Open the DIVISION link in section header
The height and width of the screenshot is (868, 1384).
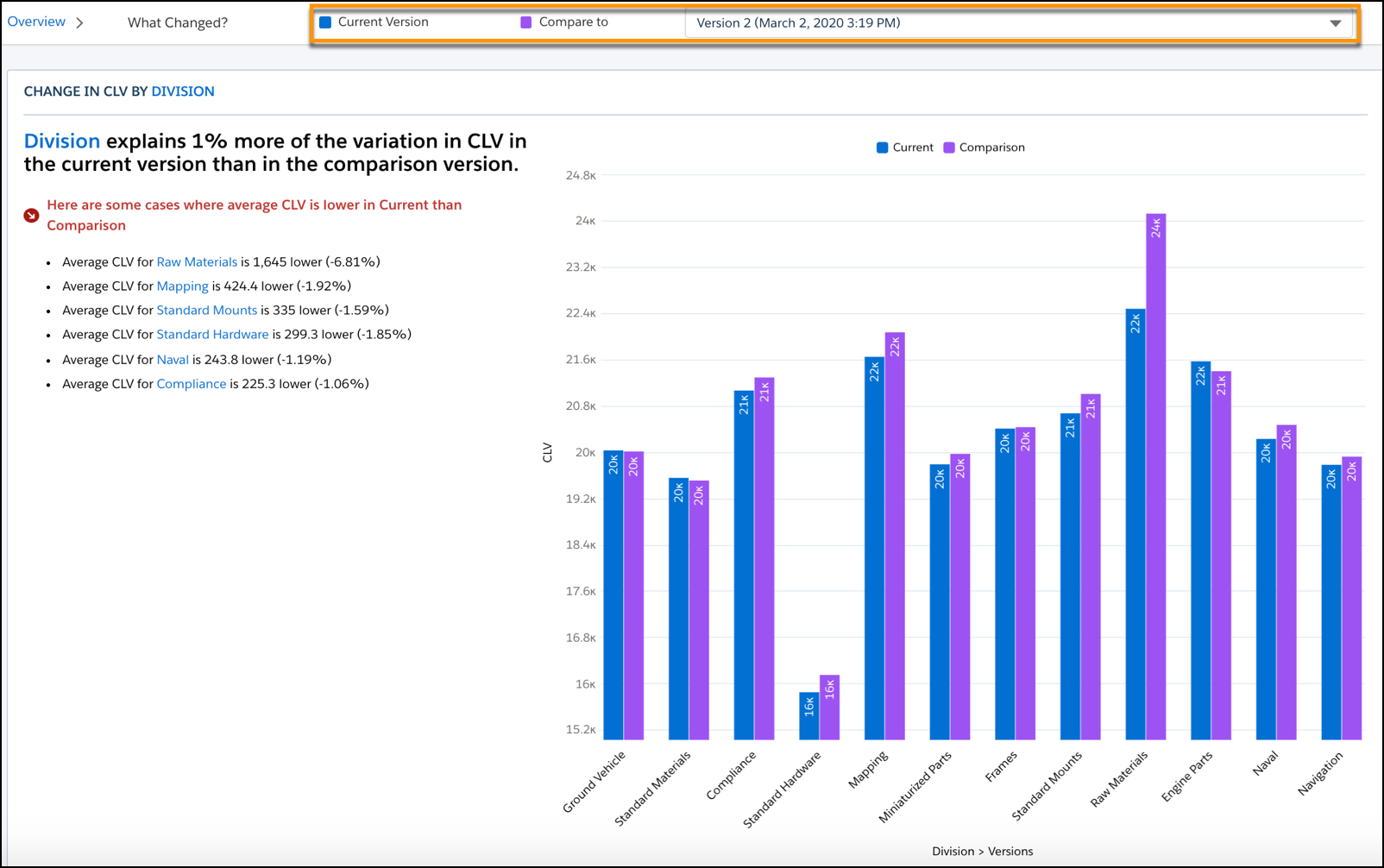click(183, 91)
